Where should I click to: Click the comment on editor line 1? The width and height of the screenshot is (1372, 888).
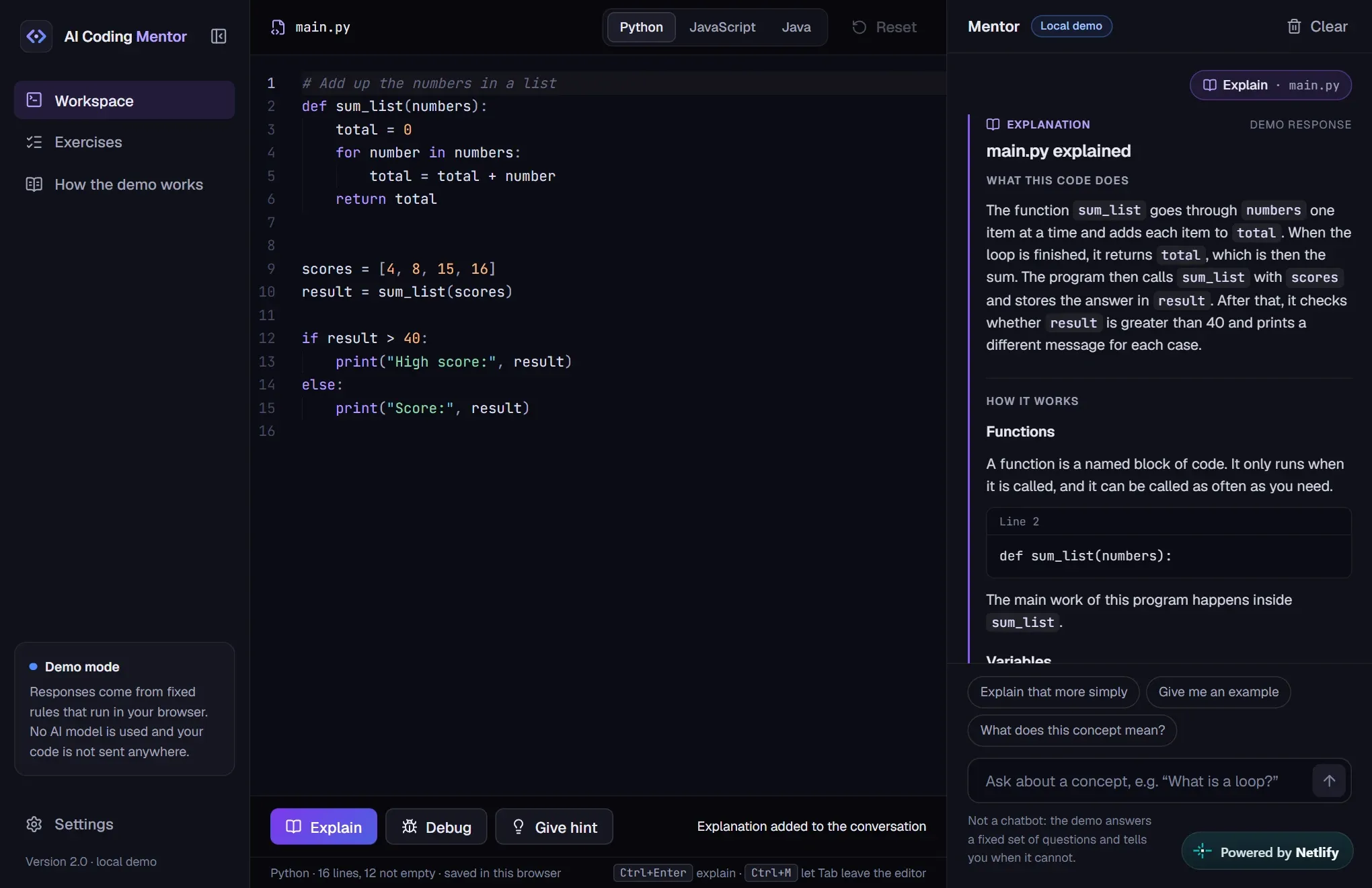point(429,83)
